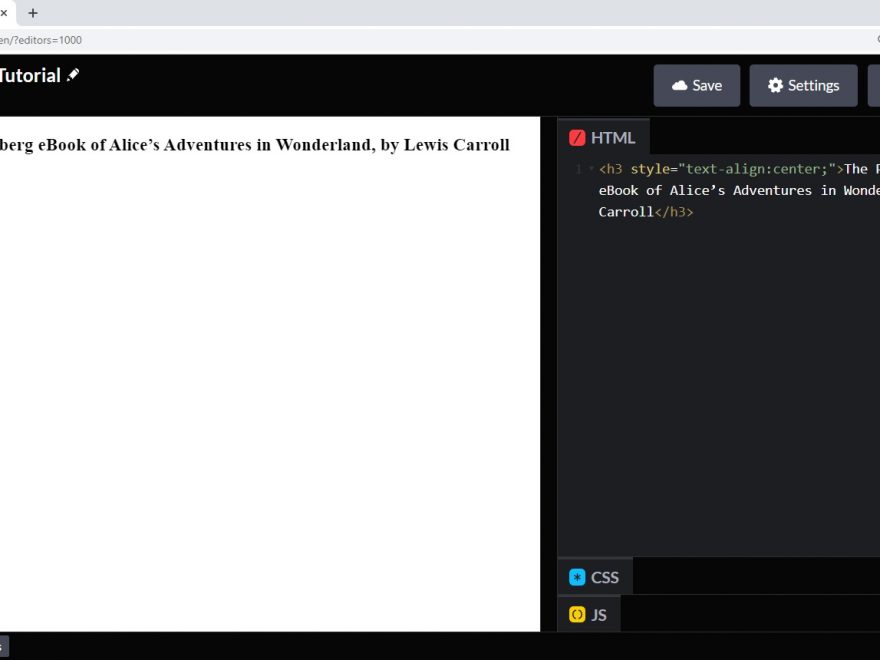This screenshot has width=880, height=660.
Task: Click line number 1 in the HTML editor
Action: (578, 169)
